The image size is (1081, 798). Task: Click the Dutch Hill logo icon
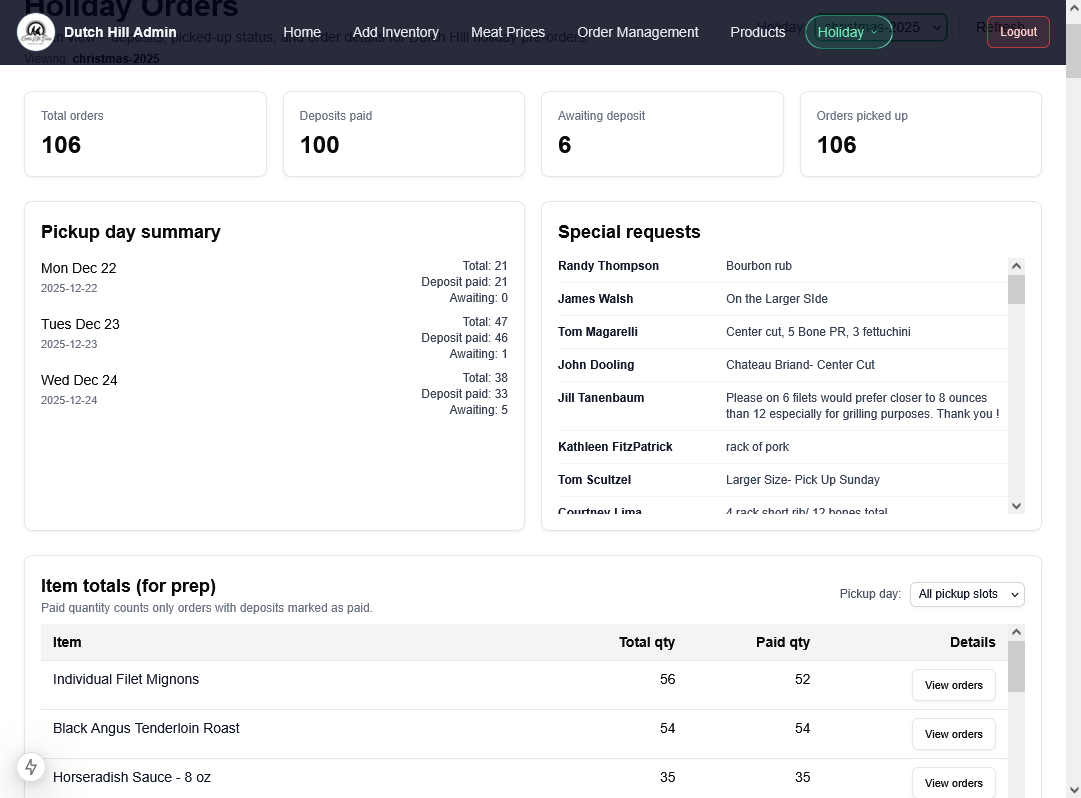(36, 32)
